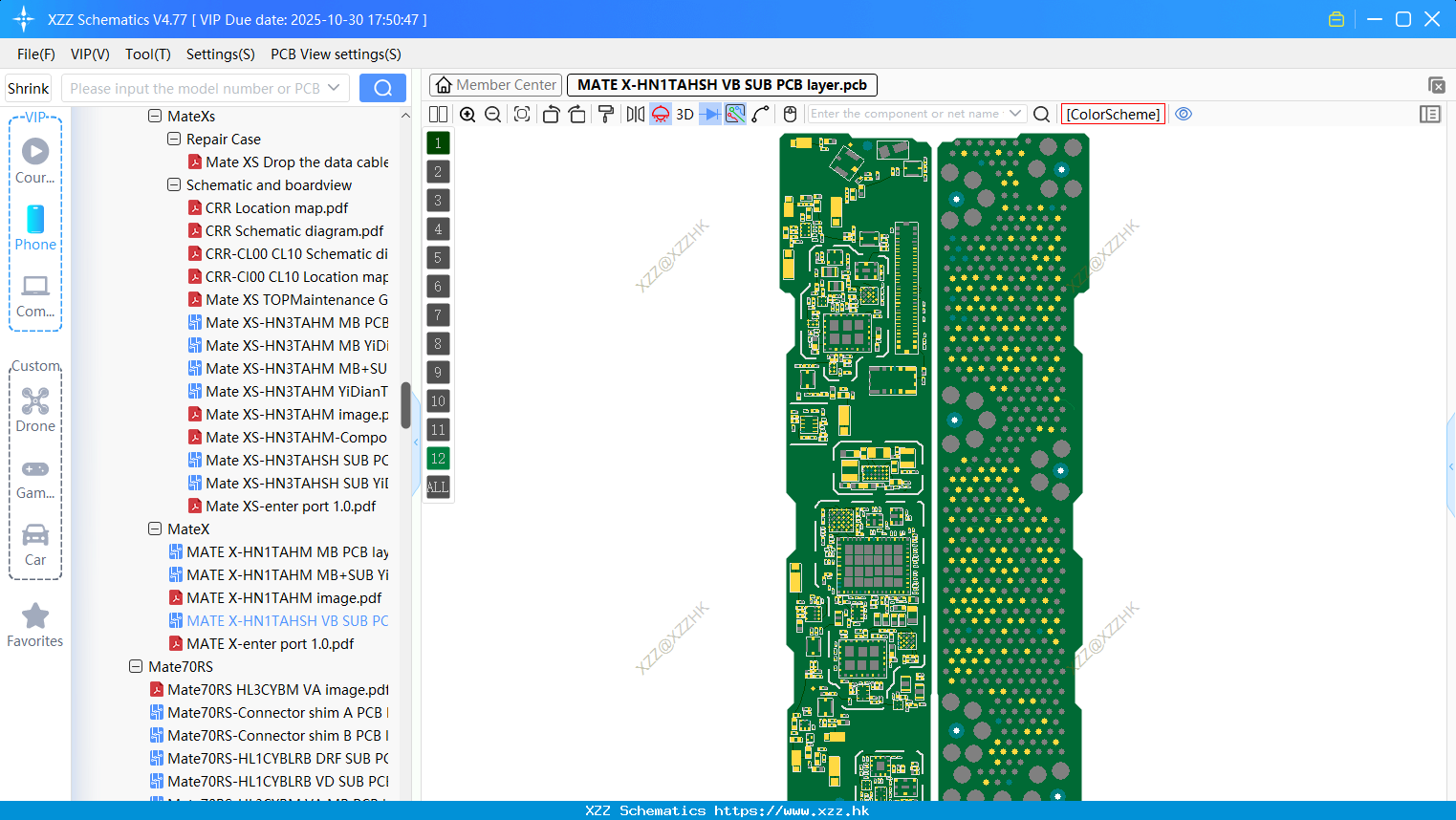Open component or net name dropdown
This screenshot has height=820, width=1456.
click(1015, 114)
